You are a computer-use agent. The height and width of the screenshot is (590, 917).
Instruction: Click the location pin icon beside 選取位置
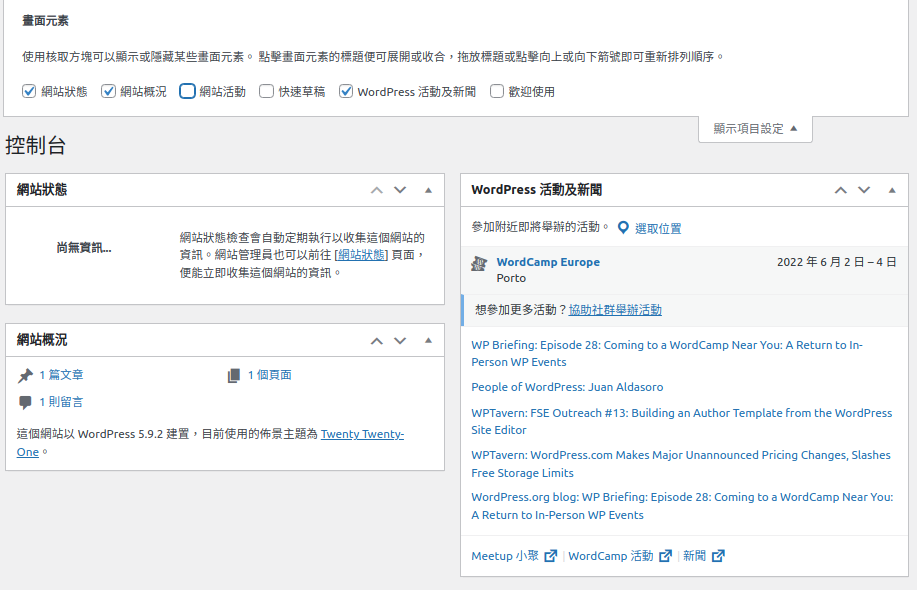(x=623, y=228)
